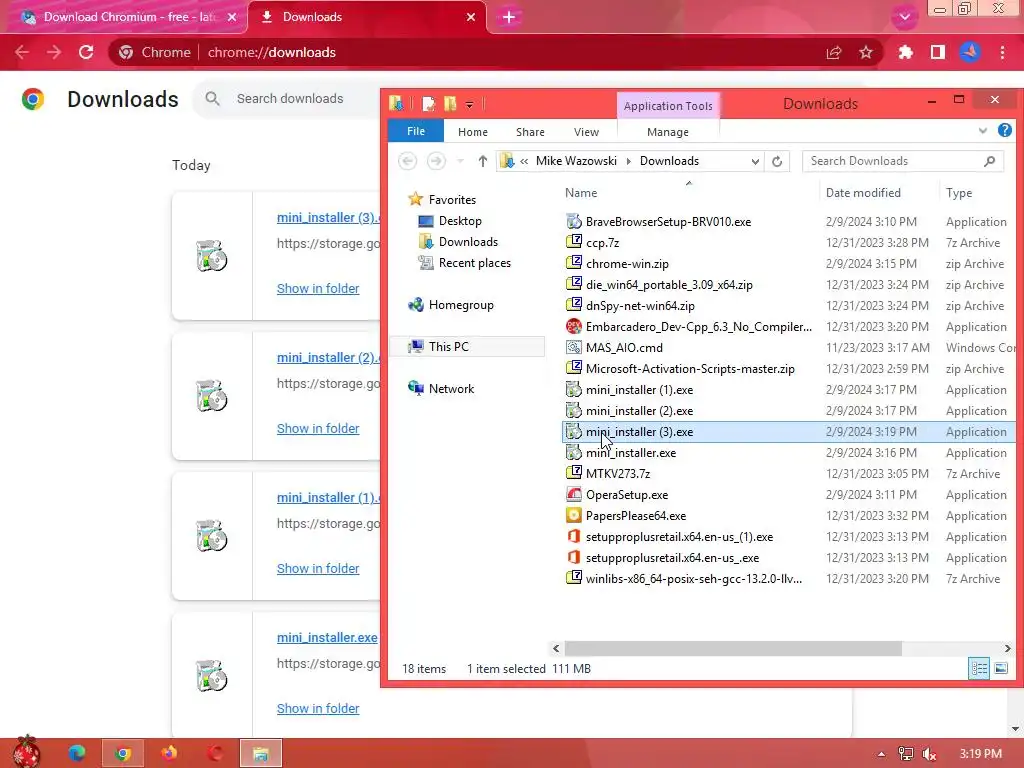The image size is (1024, 768).
Task: Open mini_installer (2) link in Chrome downloads
Action: point(328,357)
